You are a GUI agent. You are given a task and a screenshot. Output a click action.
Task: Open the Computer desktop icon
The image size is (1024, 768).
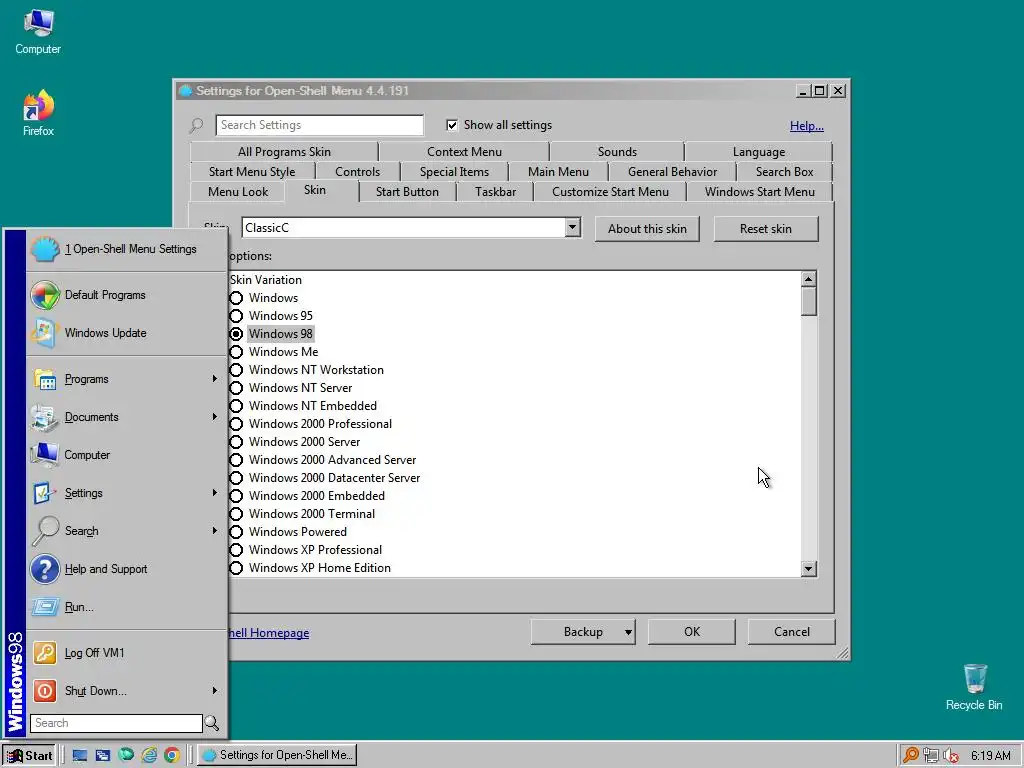(x=38, y=32)
